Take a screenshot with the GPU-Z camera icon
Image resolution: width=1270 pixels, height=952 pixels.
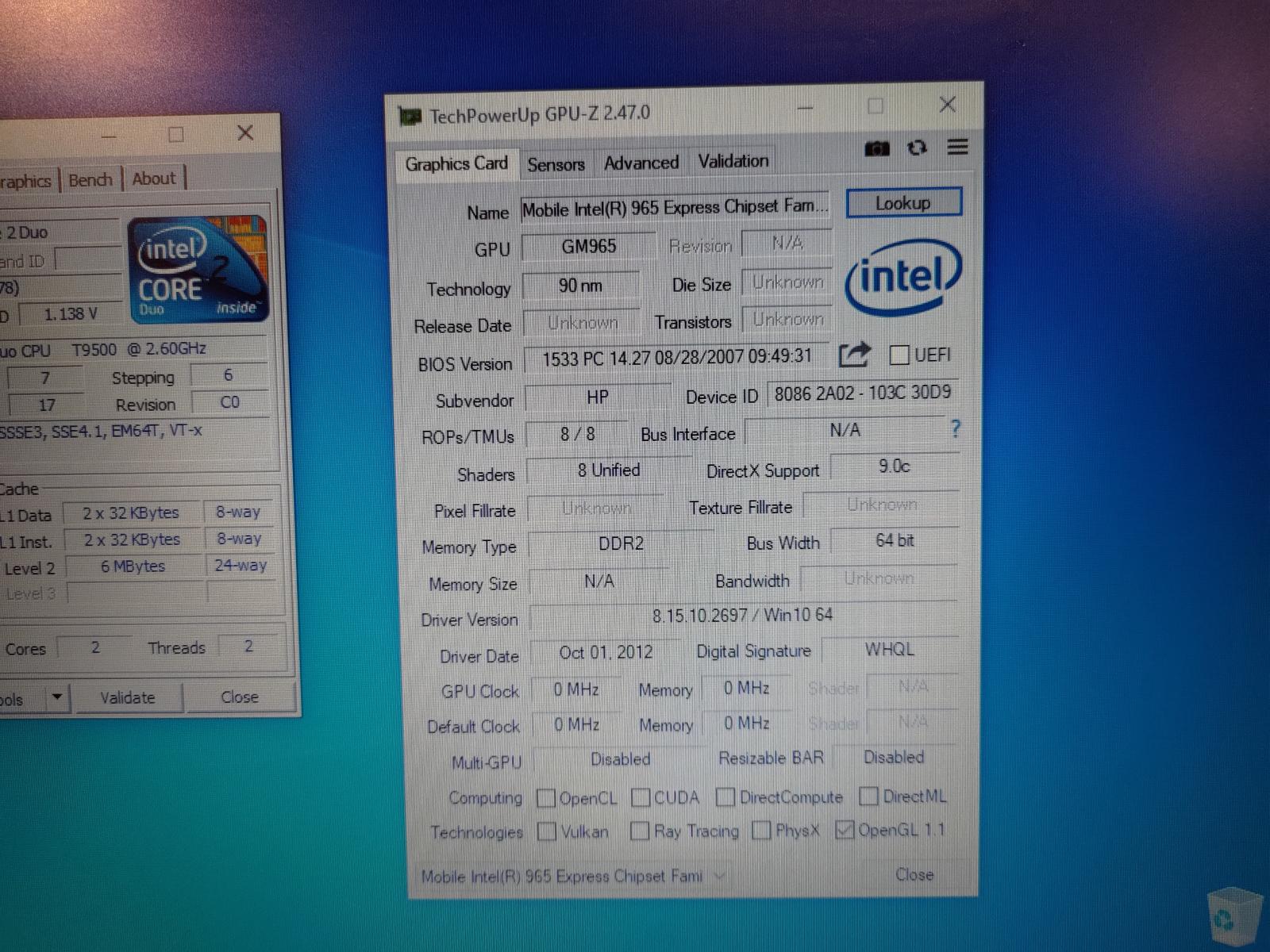pyautogui.click(x=876, y=148)
